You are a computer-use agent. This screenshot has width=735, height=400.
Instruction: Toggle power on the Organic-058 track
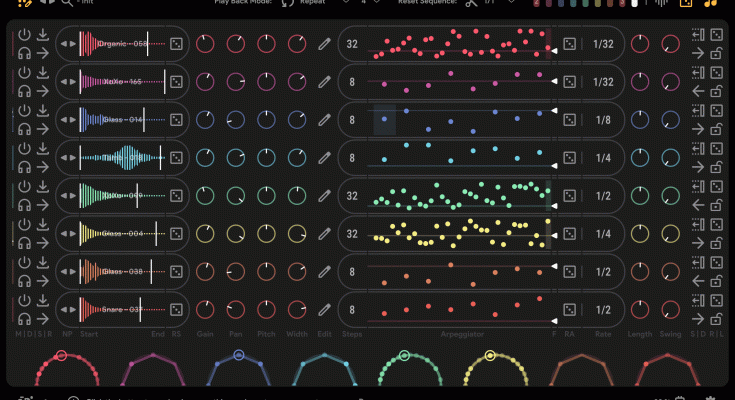tap(24, 35)
